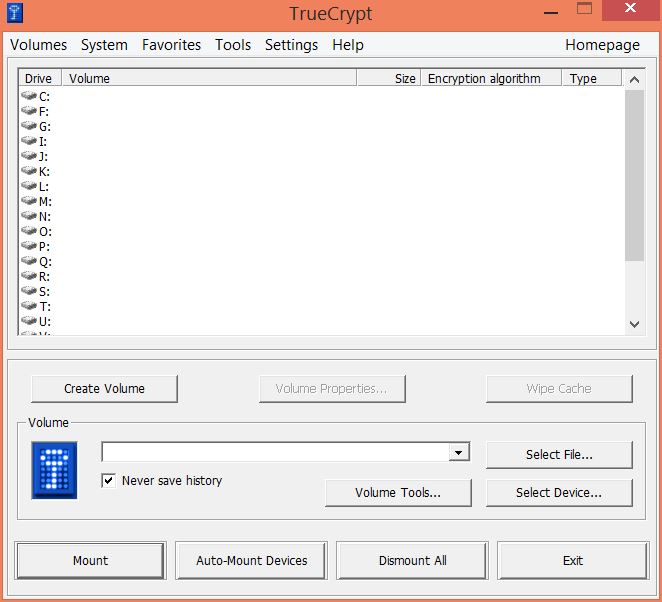662x602 pixels.
Task: Maximize the TrueCrypt window
Action: pyautogui.click(x=584, y=8)
